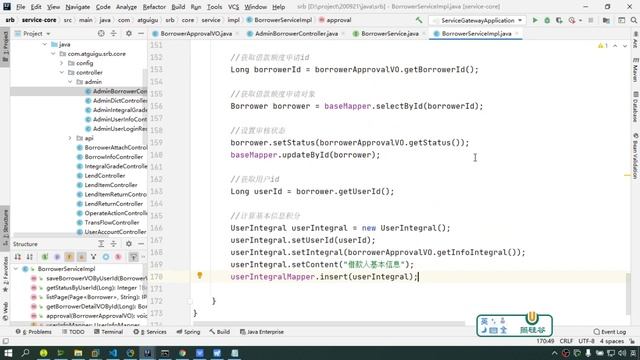This screenshot has height=360, width=640.
Task: Hide the Structure panel with minus icon
Action: pyautogui.click(x=141, y=244)
